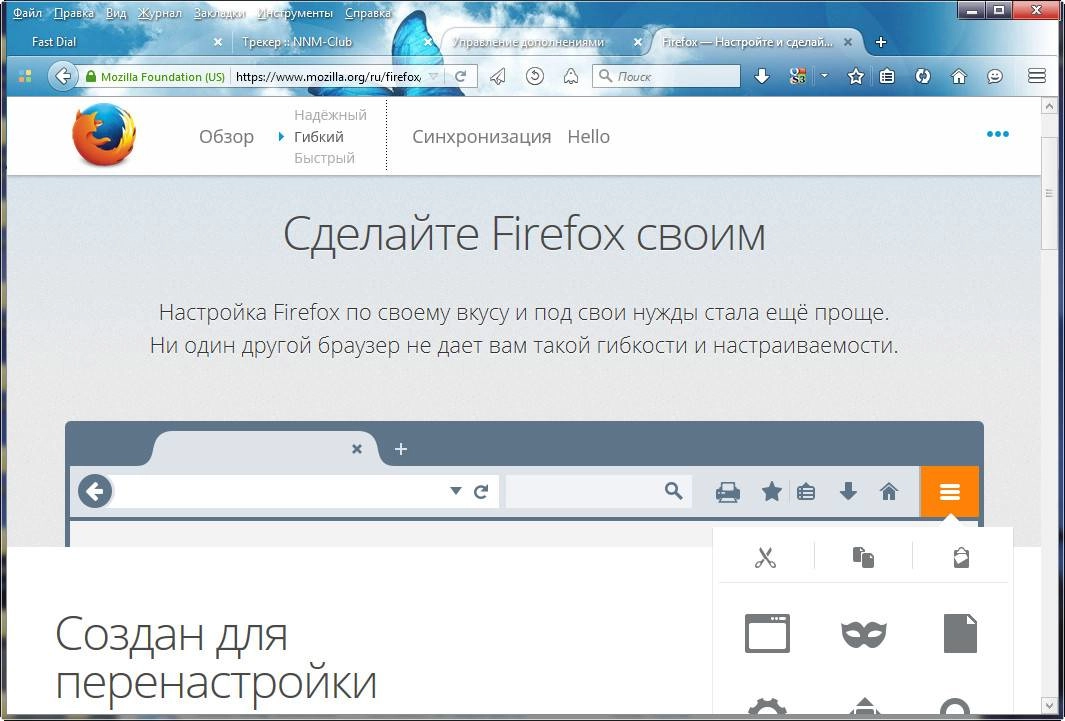This screenshot has height=721, width=1065.
Task: Click the paper plane send icon
Action: (498, 77)
